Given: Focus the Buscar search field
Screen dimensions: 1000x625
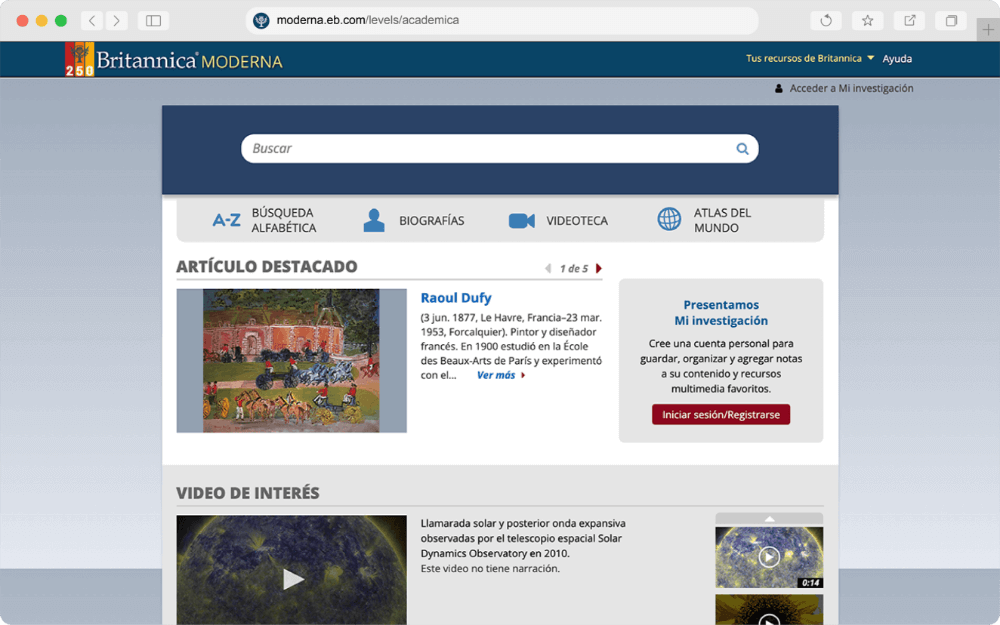Looking at the screenshot, I should coord(499,149).
